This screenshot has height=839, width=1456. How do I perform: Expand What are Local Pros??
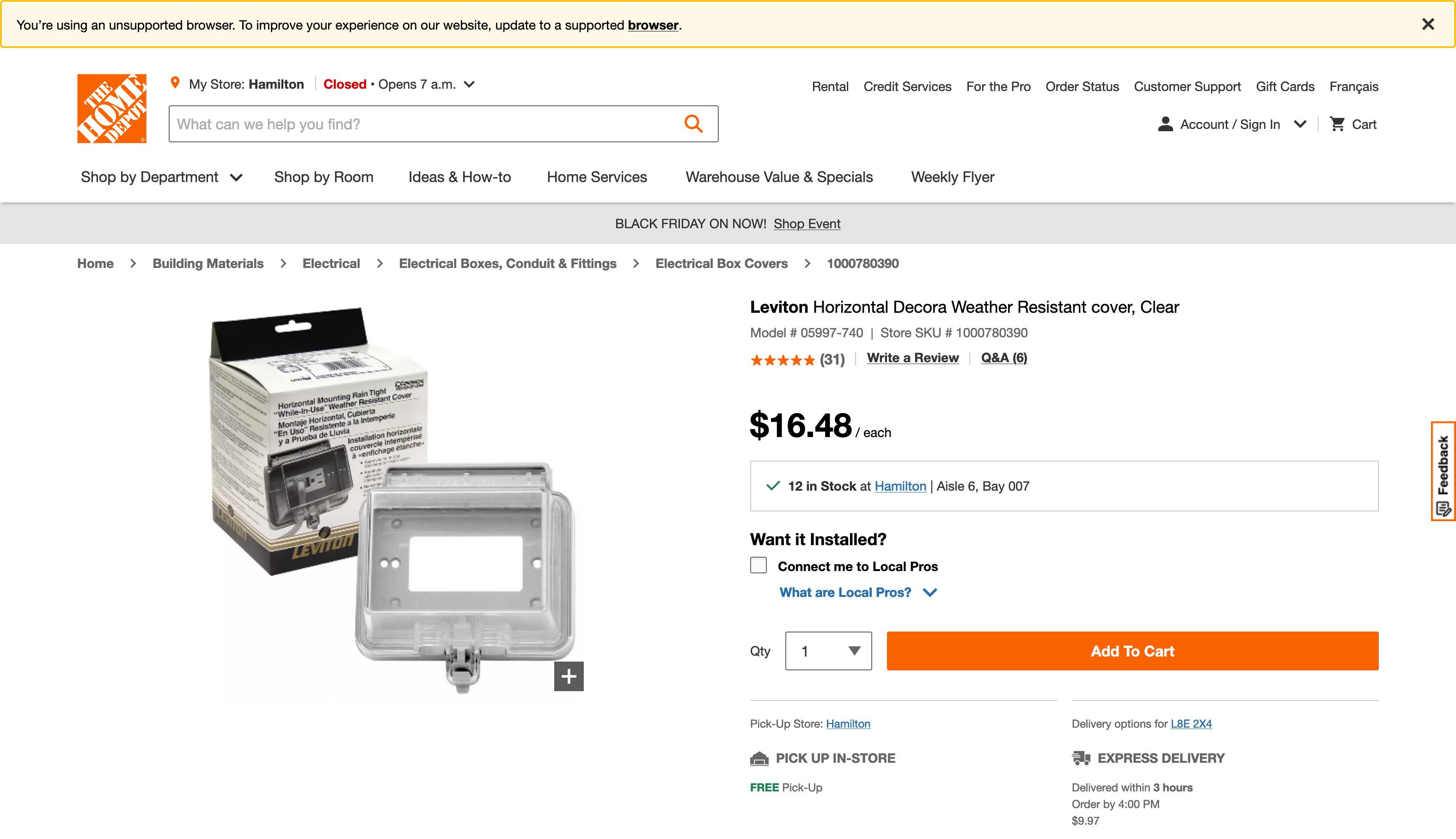click(858, 592)
